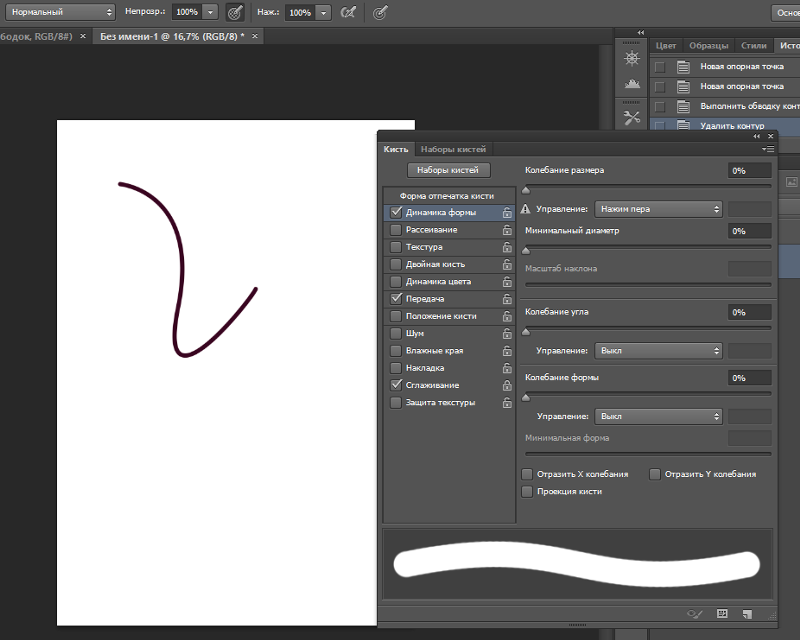
Task: Click the ship wheel icon in the collapsed dock
Action: (631, 59)
